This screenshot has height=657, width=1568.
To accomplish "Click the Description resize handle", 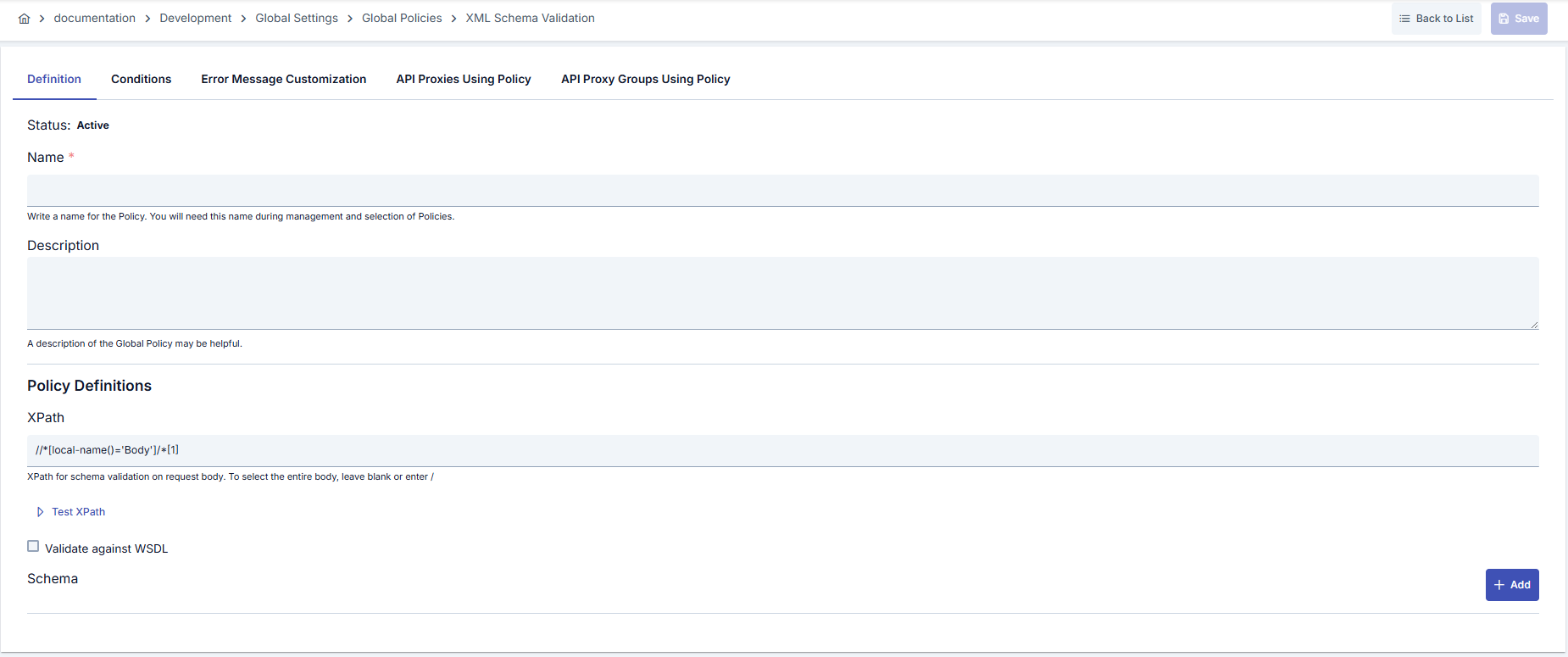I will [x=1534, y=325].
